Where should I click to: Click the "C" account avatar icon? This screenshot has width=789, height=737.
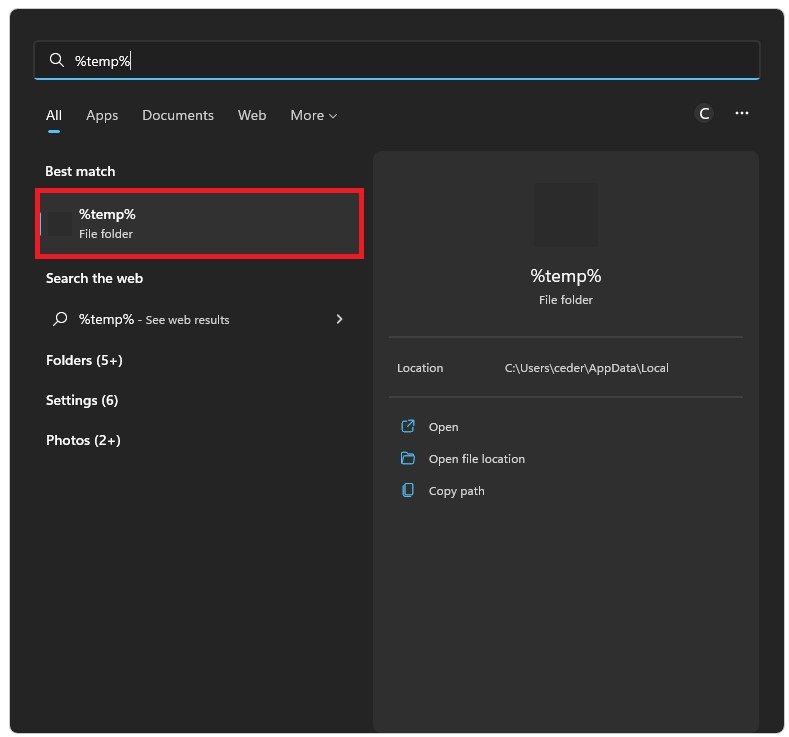point(704,114)
